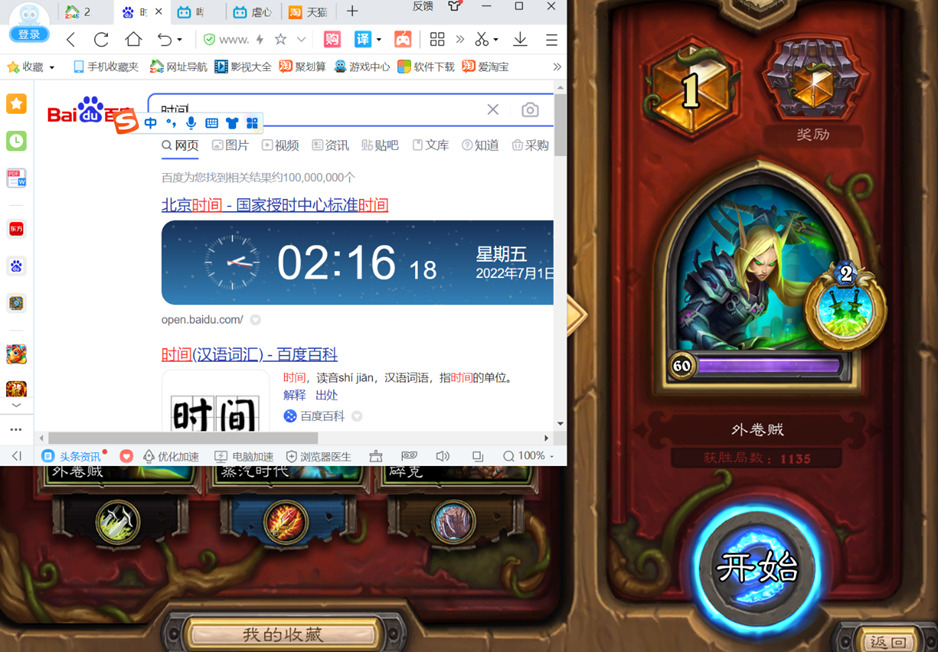938x652 pixels.
Task: Click the 开始 start game button
Action: pyautogui.click(x=757, y=569)
